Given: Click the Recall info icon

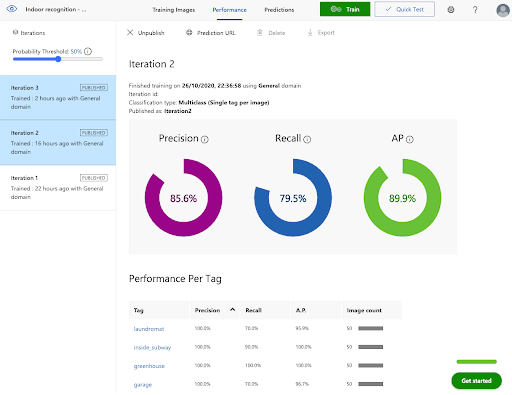Looking at the screenshot, I should [307, 139].
